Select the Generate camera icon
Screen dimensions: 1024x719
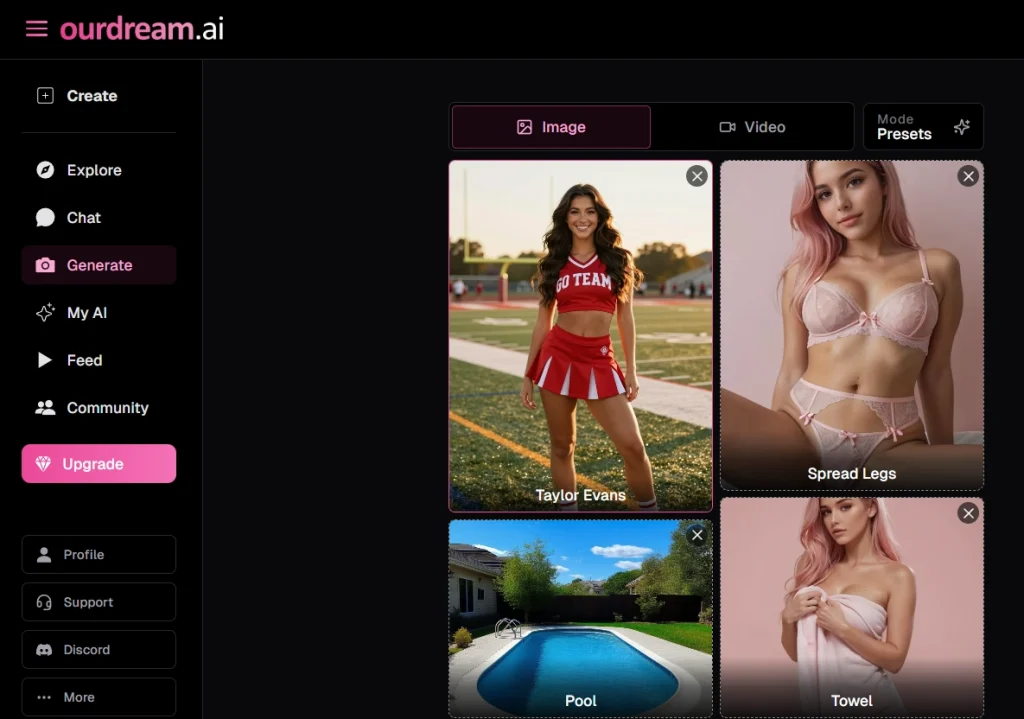pos(44,265)
